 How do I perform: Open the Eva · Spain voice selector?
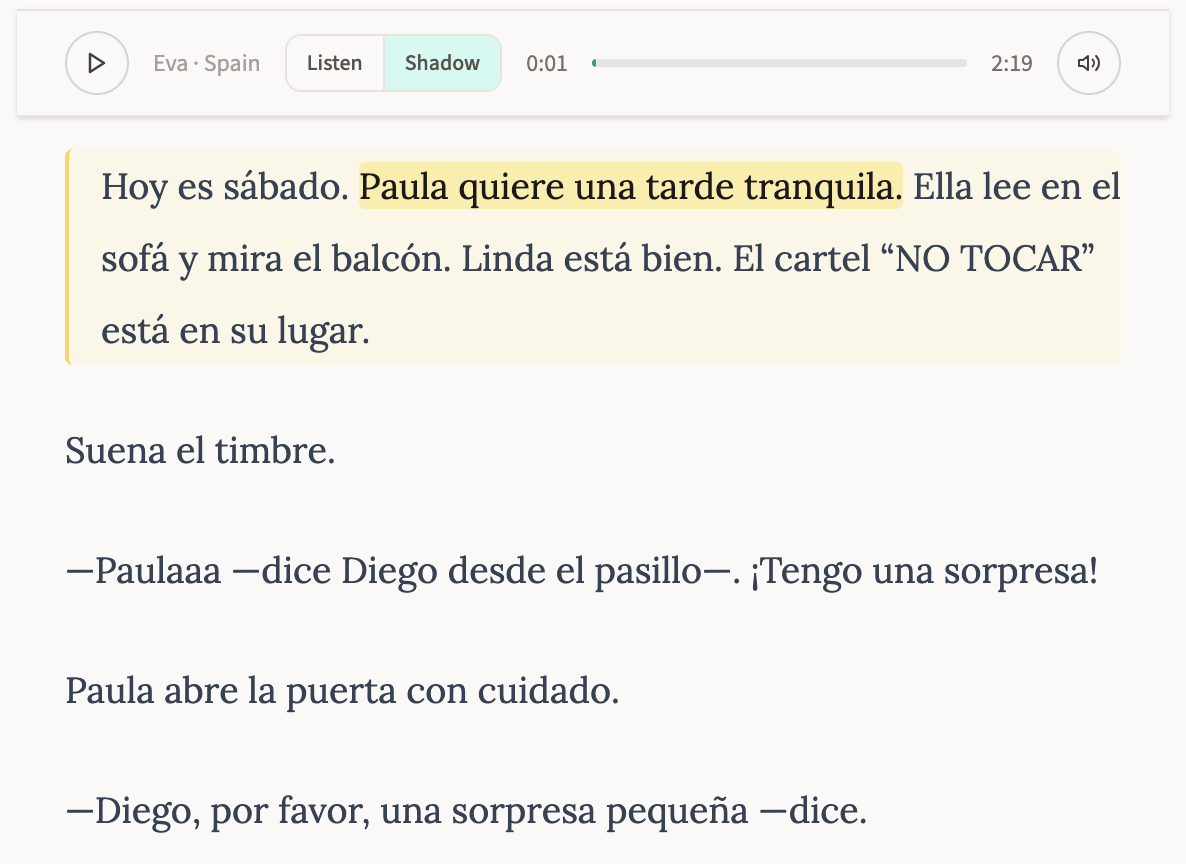[206, 63]
